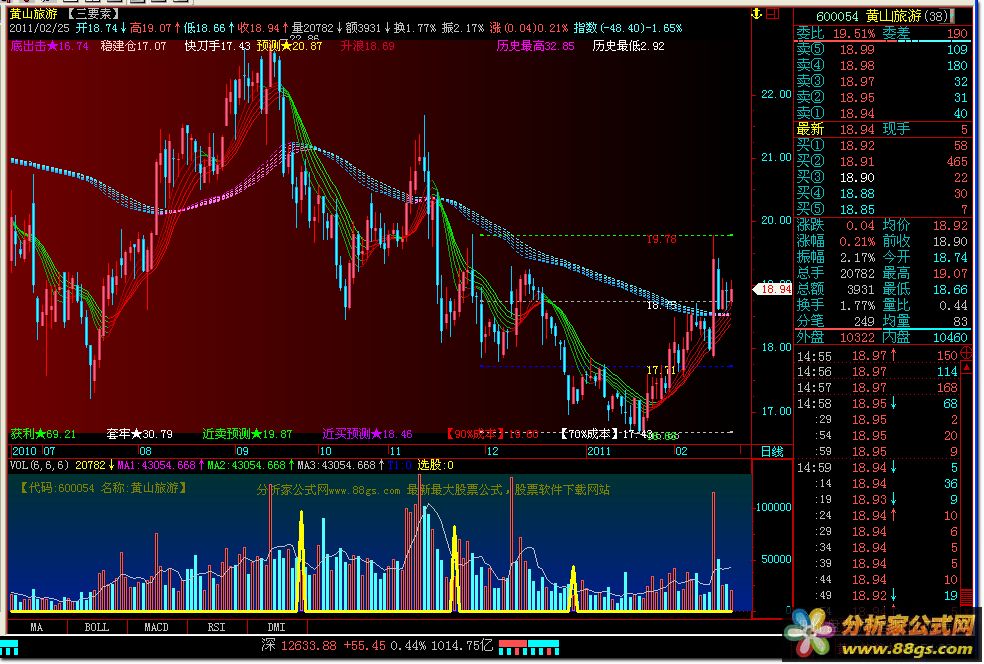984x664 pixels.
Task: Click the 历史最高32.85 label
Action: [535, 46]
